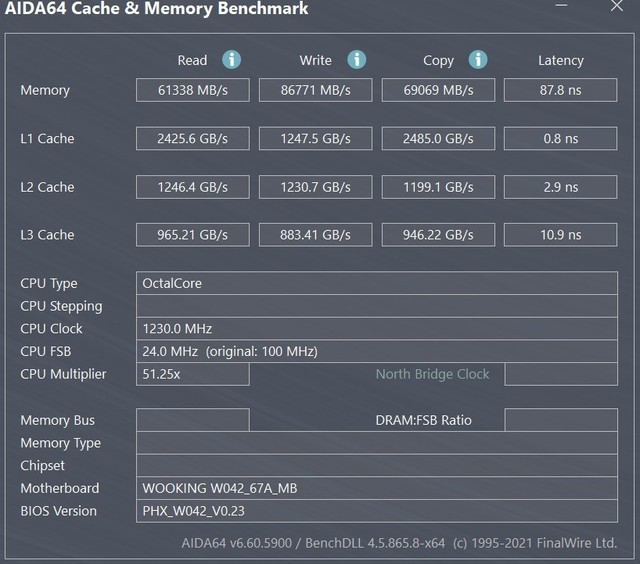Screen dimensions: 640x564
Task: Click the empty DRAM:FSB Ratio box
Action: pyautogui.click(x=560, y=420)
